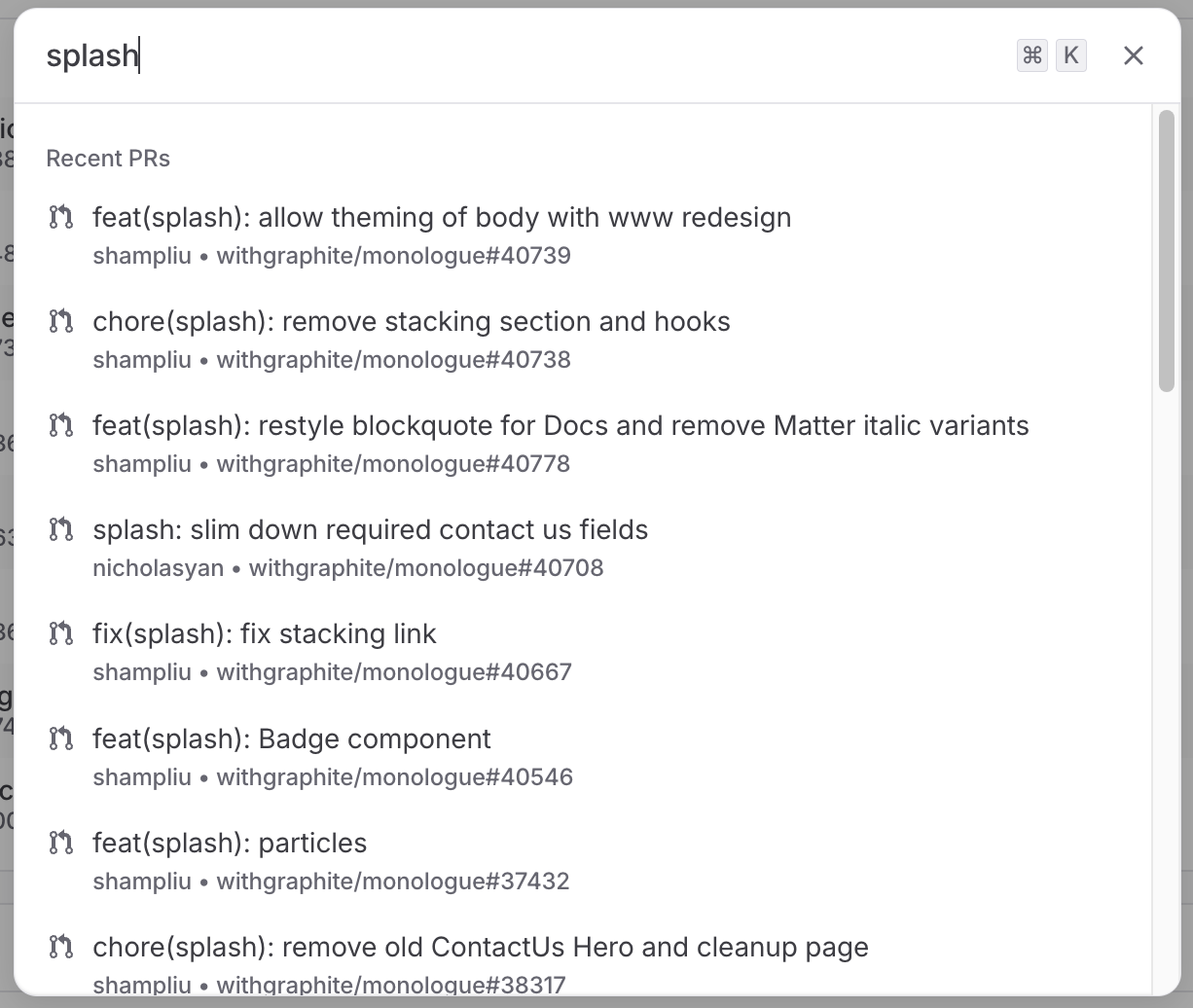Screen dimensions: 1193x1008
Task: Click the pull request icon for 'remove old ContactUs Hero'
Action: coord(60,947)
